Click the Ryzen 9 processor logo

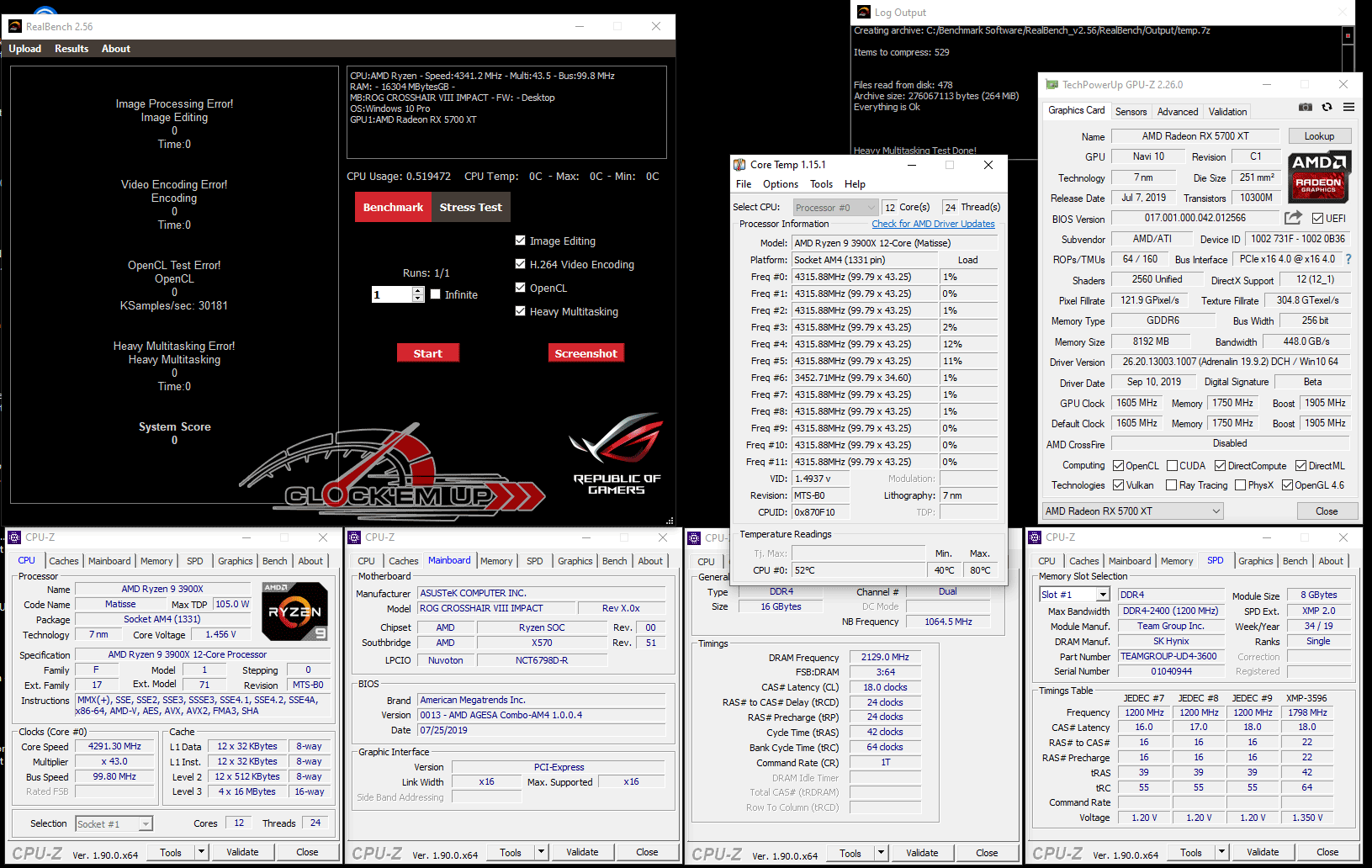pyautogui.click(x=294, y=611)
